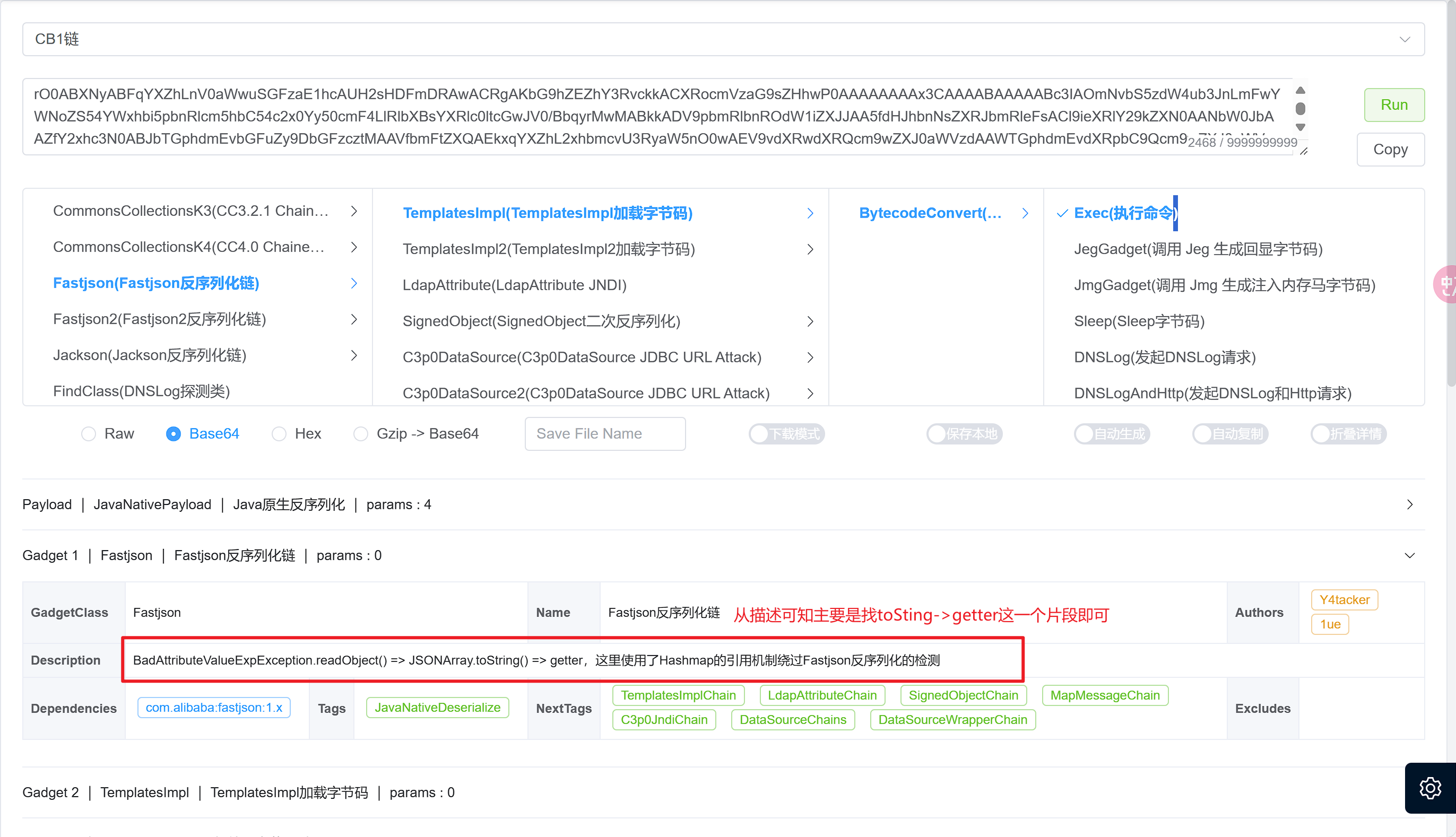The image size is (1456, 837).
Task: Enable the 自动复制 switch
Action: pyautogui.click(x=1230, y=434)
